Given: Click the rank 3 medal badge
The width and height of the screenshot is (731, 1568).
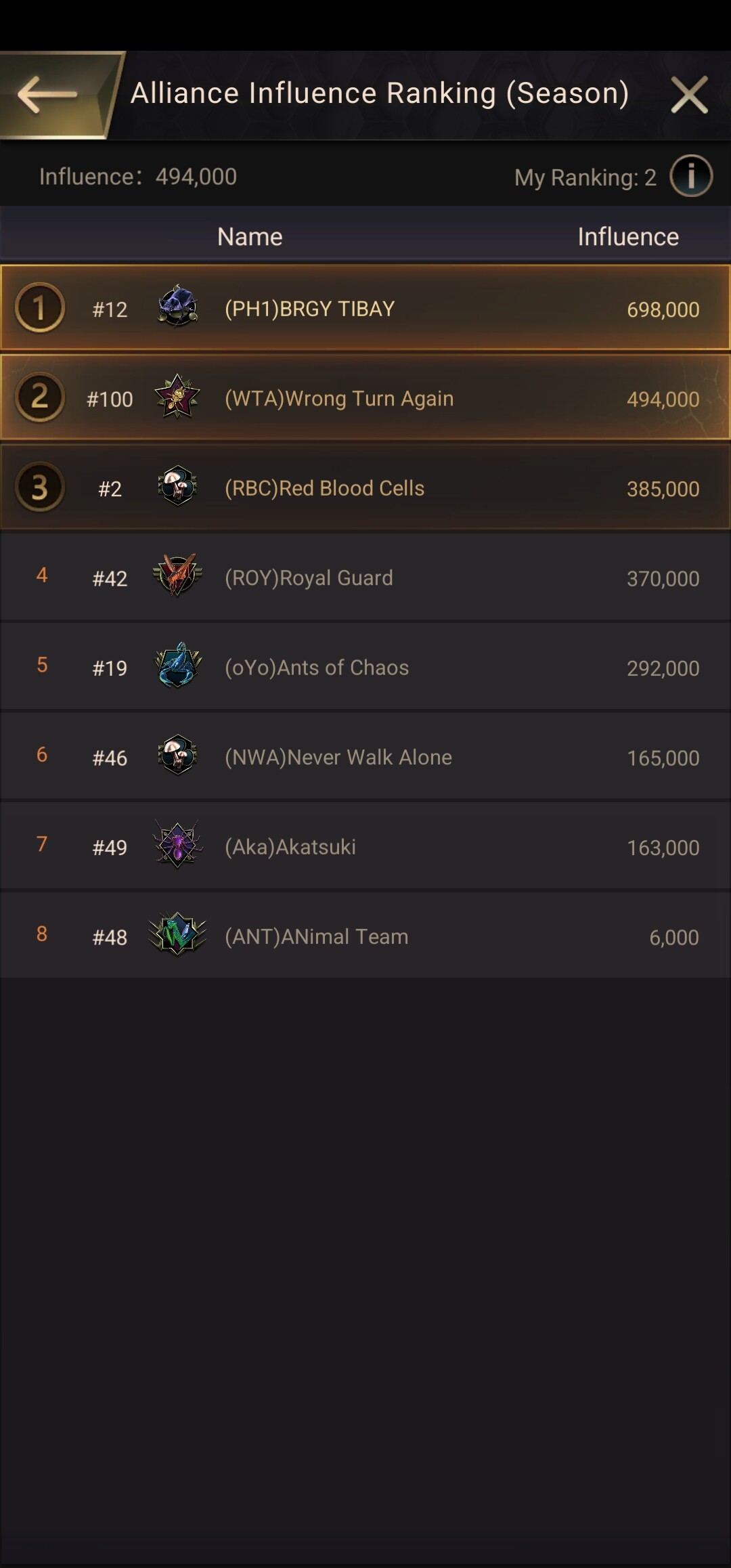Looking at the screenshot, I should 40,487.
